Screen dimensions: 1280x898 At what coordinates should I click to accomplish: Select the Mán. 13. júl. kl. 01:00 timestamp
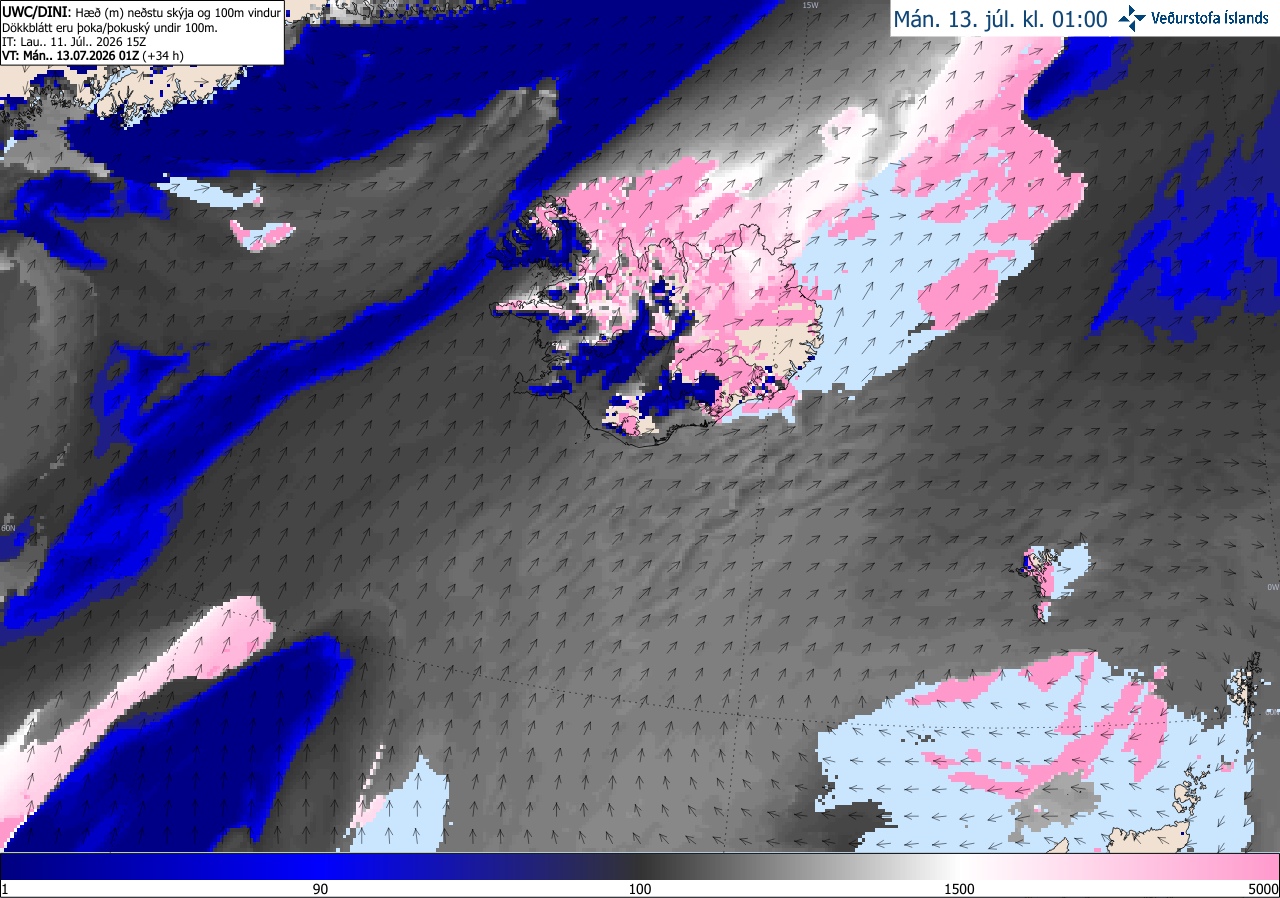(x=1000, y=19)
